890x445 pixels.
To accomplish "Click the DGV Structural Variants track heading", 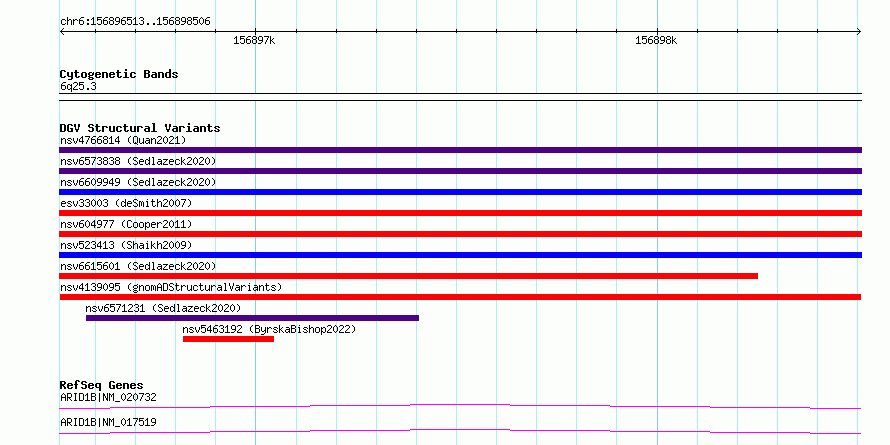I will [140, 128].
